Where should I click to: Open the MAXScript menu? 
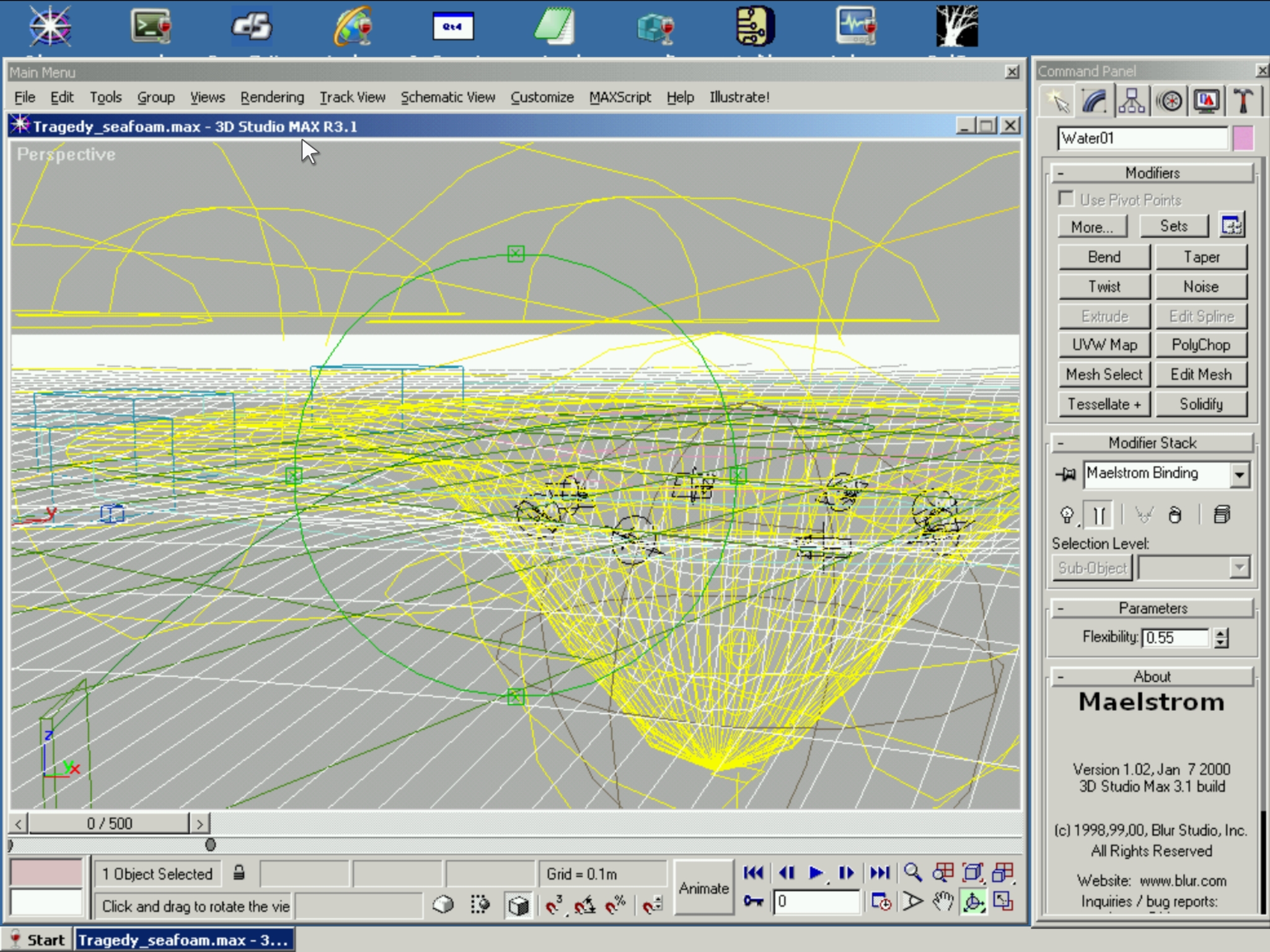tap(619, 97)
